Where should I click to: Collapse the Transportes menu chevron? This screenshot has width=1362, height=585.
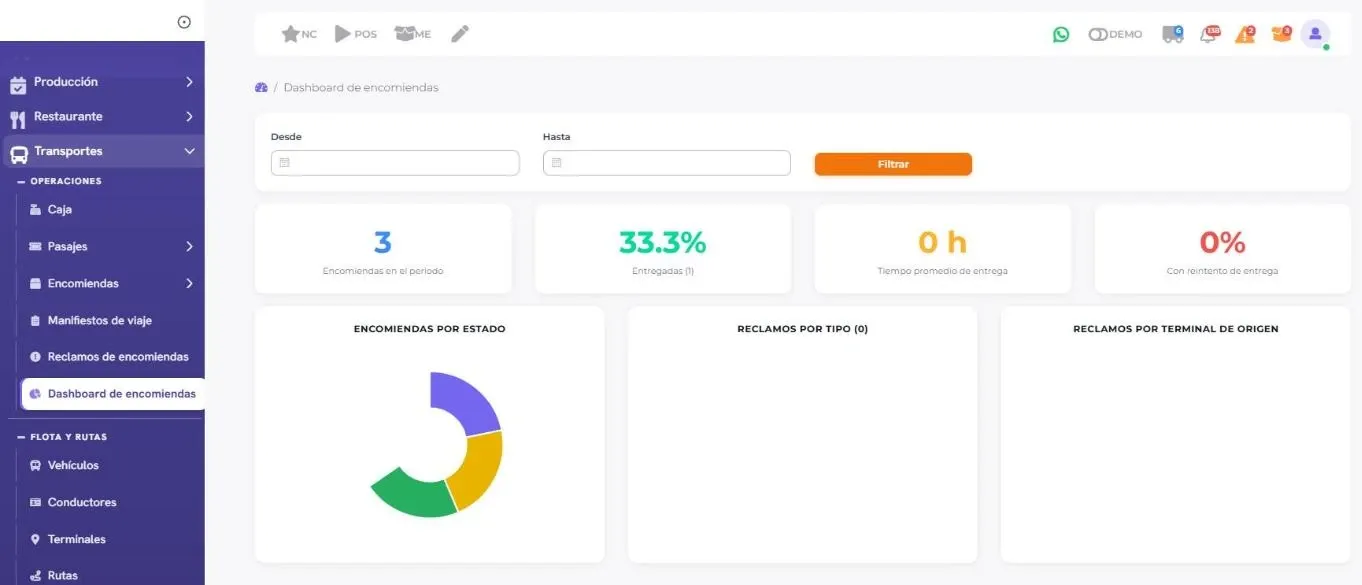coord(189,152)
